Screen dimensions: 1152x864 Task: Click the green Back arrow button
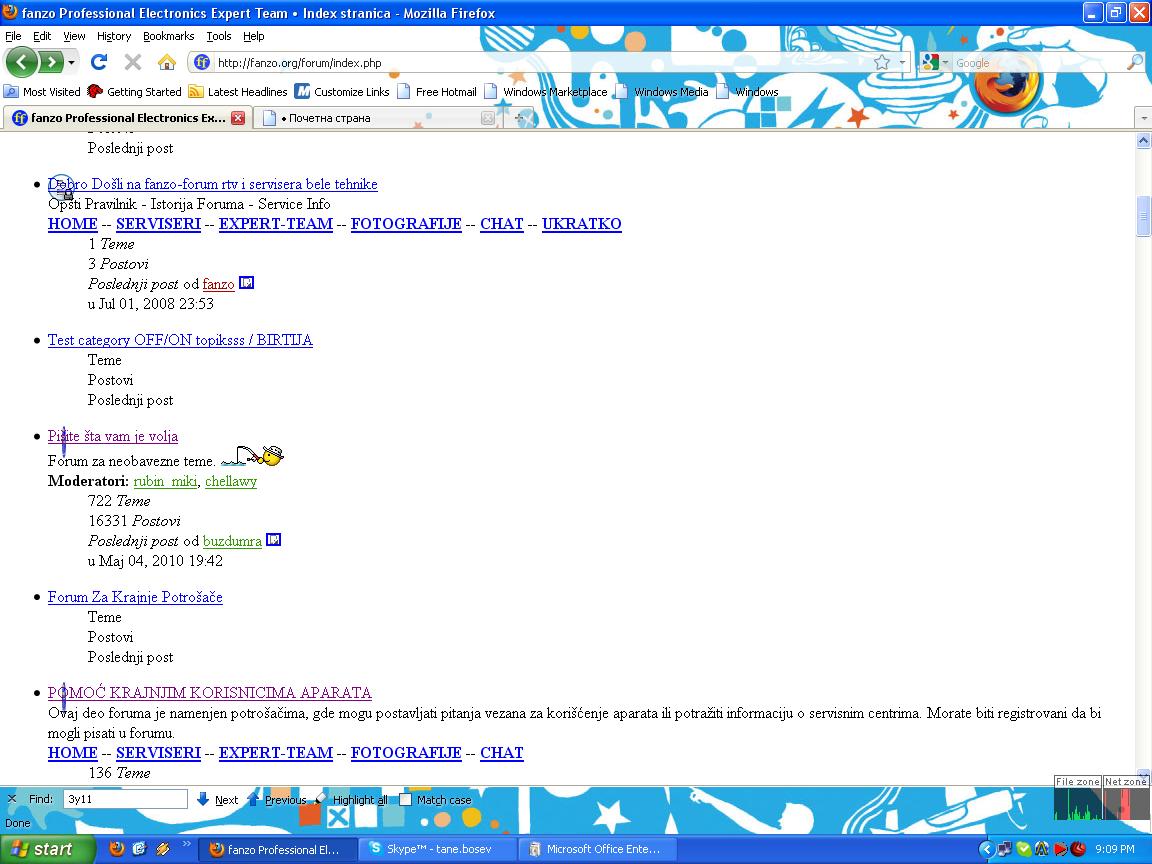click(x=21, y=63)
